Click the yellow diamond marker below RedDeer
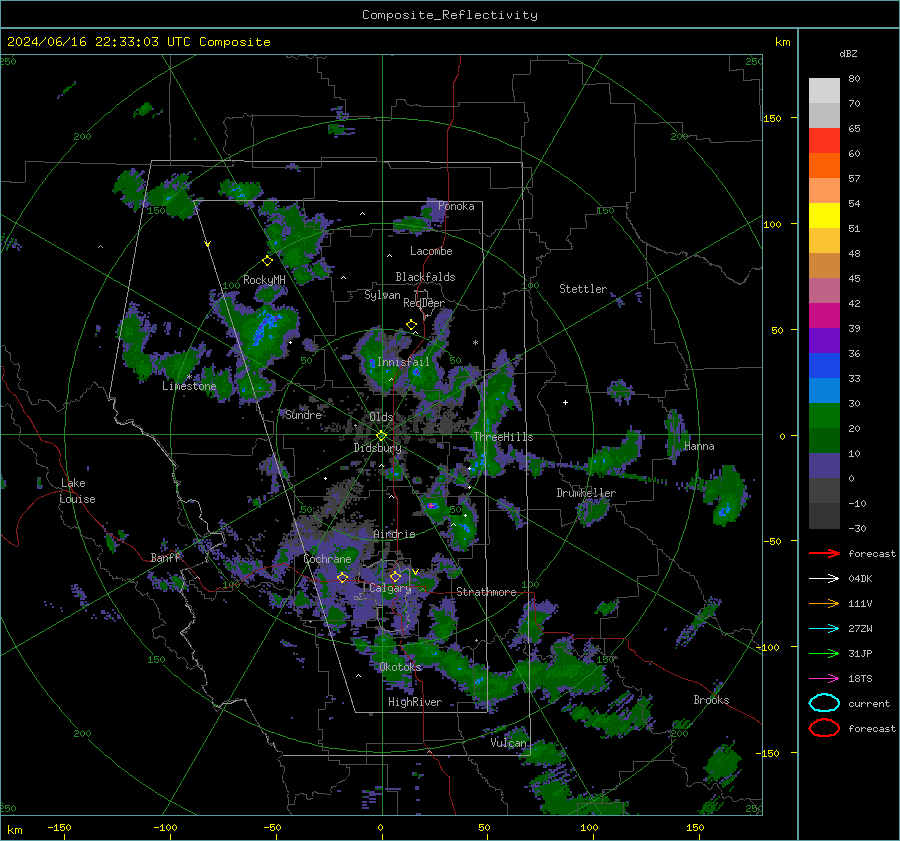This screenshot has height=841, width=900. [412, 325]
